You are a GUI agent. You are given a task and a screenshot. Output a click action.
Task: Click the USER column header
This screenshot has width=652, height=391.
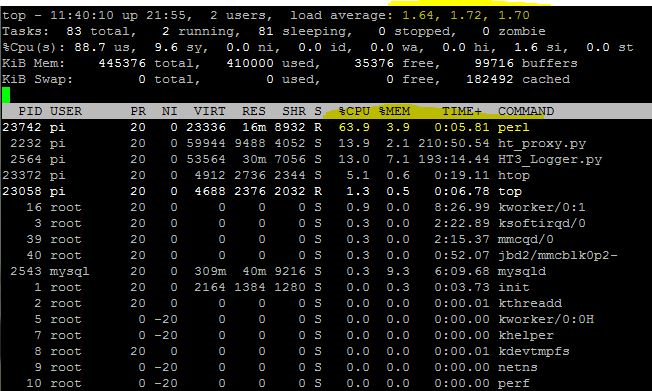[66, 111]
